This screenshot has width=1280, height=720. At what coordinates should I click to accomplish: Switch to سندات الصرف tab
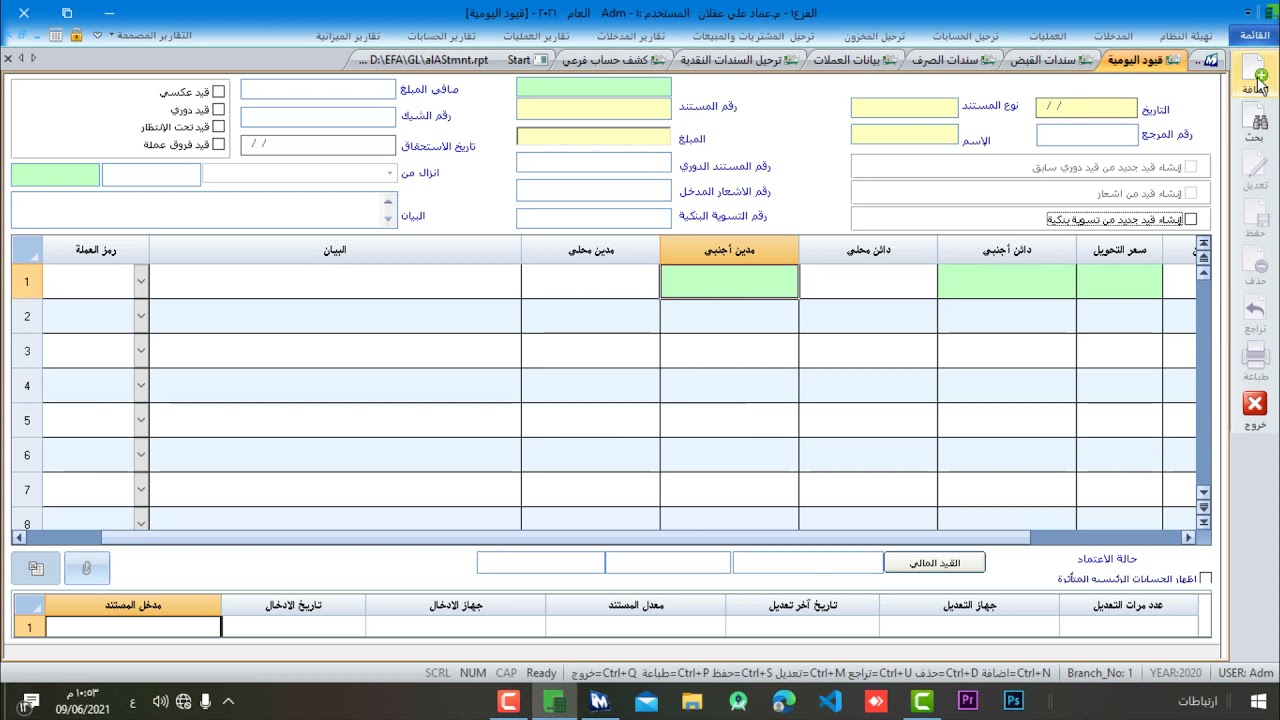pos(952,60)
